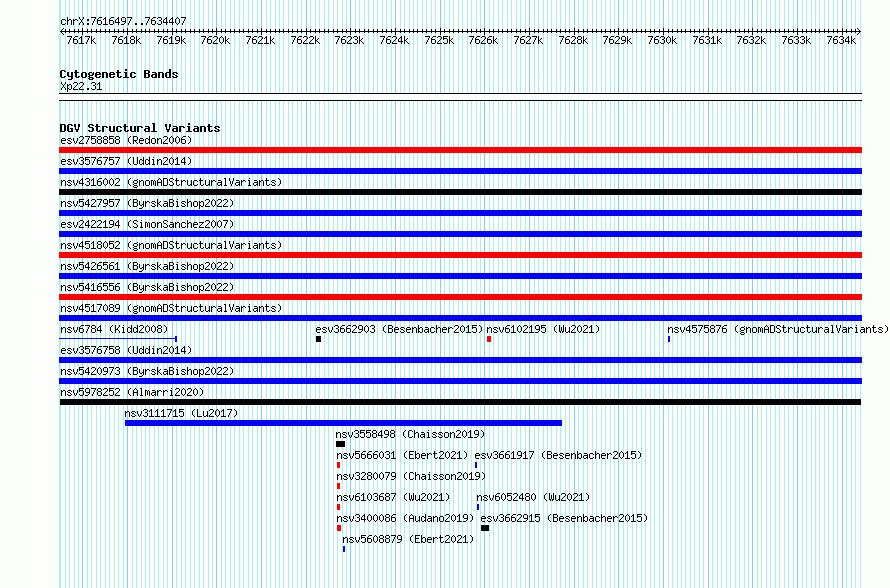Select the blue marker under nsv5608879
The image size is (890, 588).
click(x=344, y=549)
